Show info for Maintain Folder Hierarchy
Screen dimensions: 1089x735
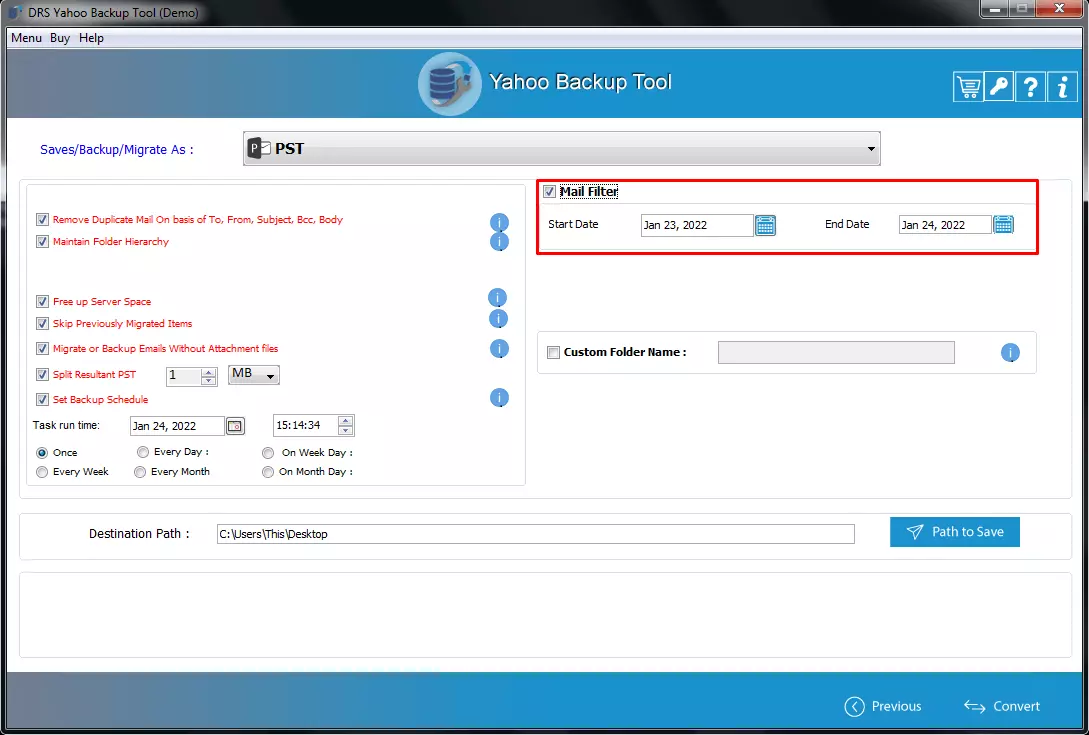[499, 242]
